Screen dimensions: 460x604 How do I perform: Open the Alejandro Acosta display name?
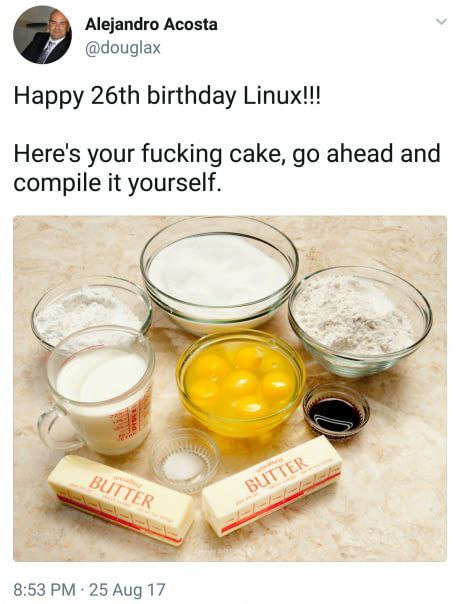(151, 25)
